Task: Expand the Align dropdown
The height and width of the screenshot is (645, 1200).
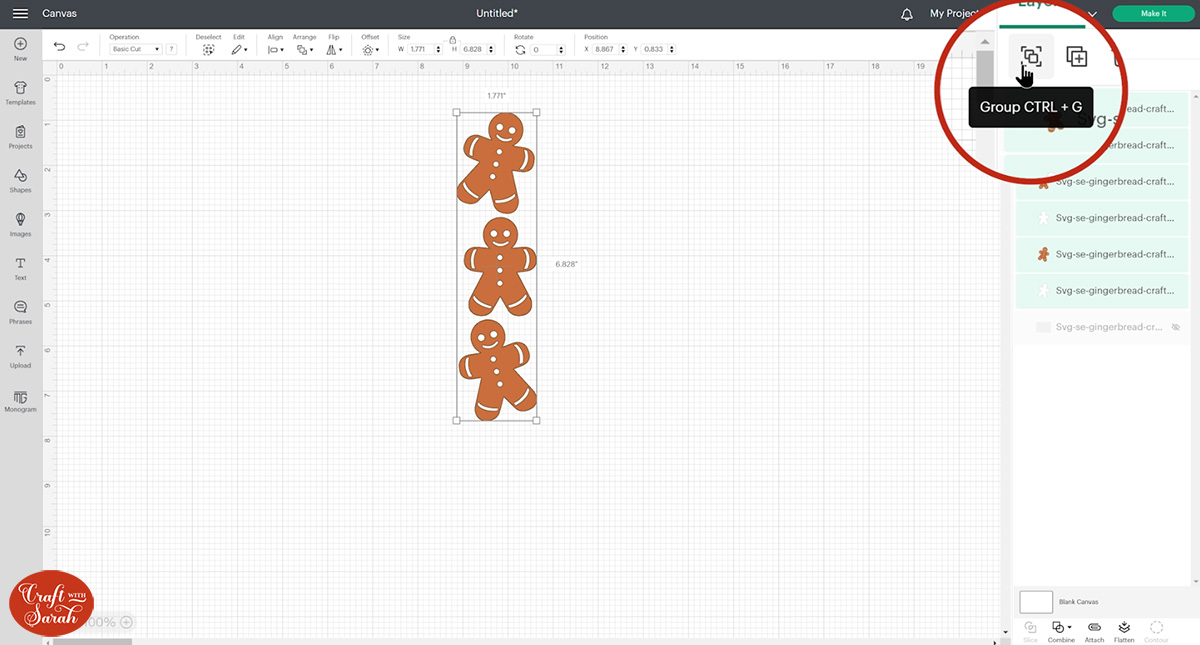Action: [x=275, y=49]
